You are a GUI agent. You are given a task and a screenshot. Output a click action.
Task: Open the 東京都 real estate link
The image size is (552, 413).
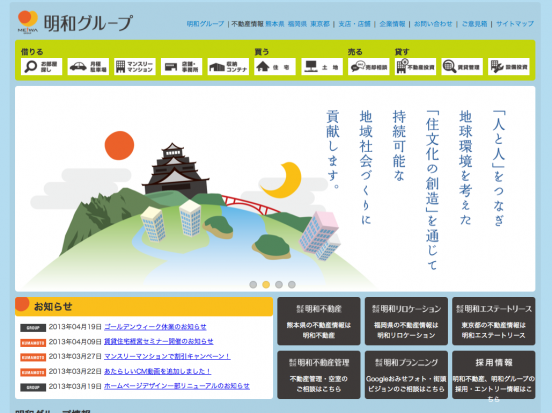pos(320,24)
